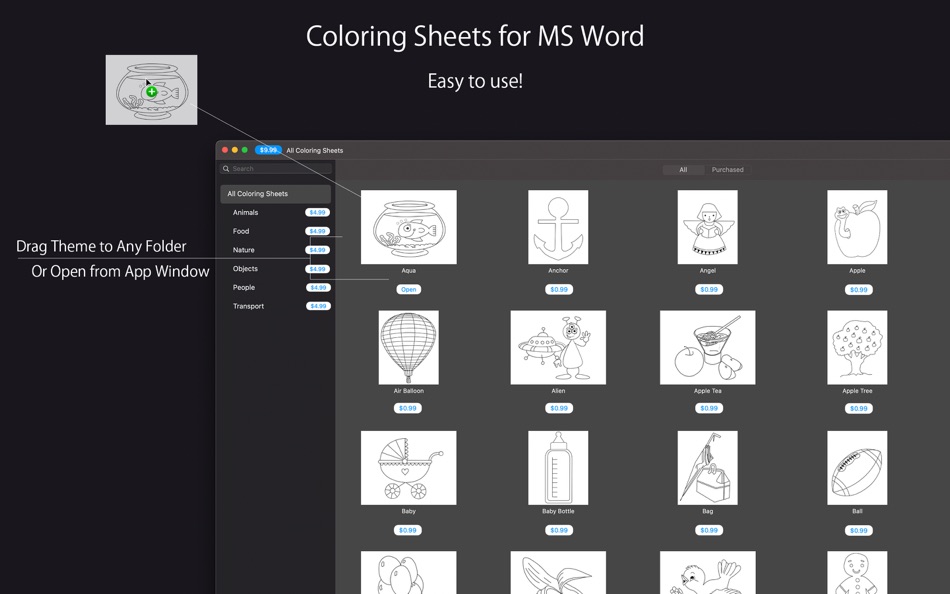Buy Apple Tree sheet with $0.99 button
This screenshot has width=950, height=594.
click(858, 409)
